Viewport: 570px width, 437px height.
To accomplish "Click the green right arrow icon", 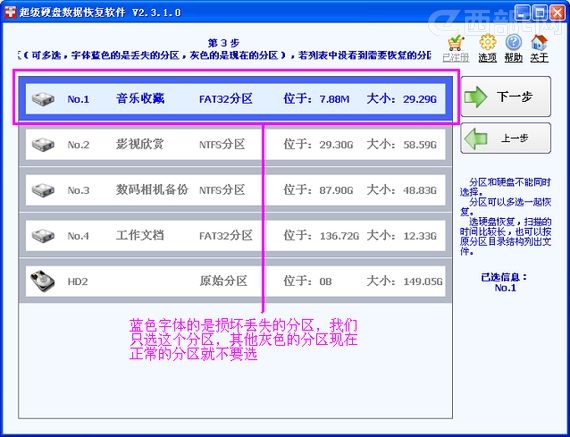I will 475,97.
